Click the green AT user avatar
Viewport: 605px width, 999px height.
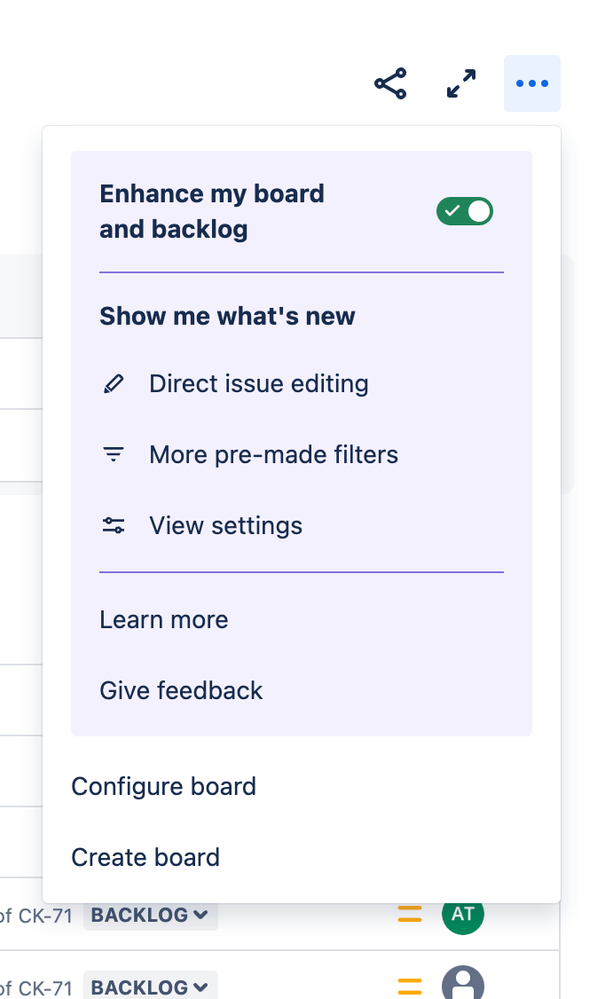coord(462,914)
